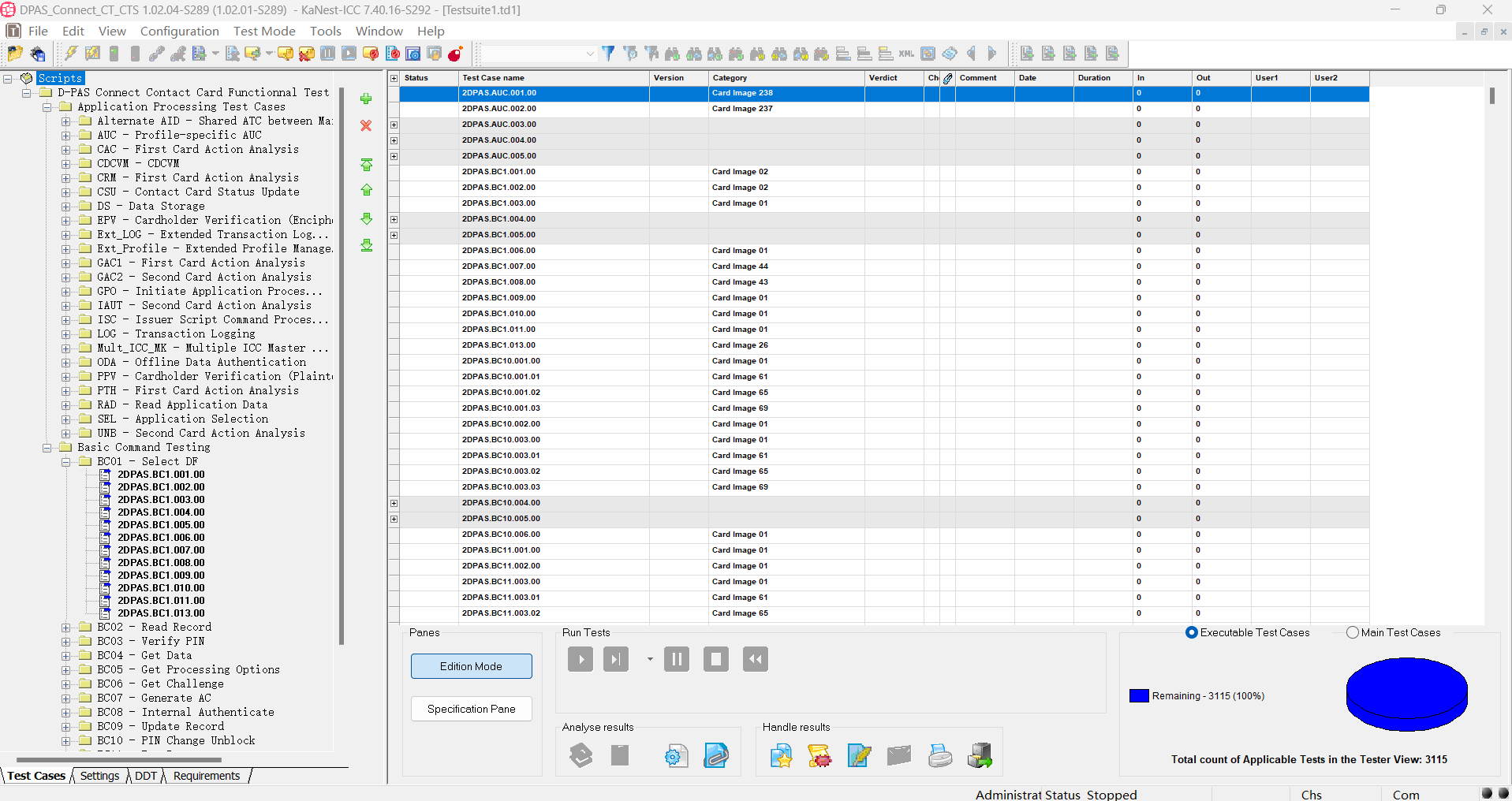Select the Executable Test Cases radio button

pyautogui.click(x=1192, y=632)
